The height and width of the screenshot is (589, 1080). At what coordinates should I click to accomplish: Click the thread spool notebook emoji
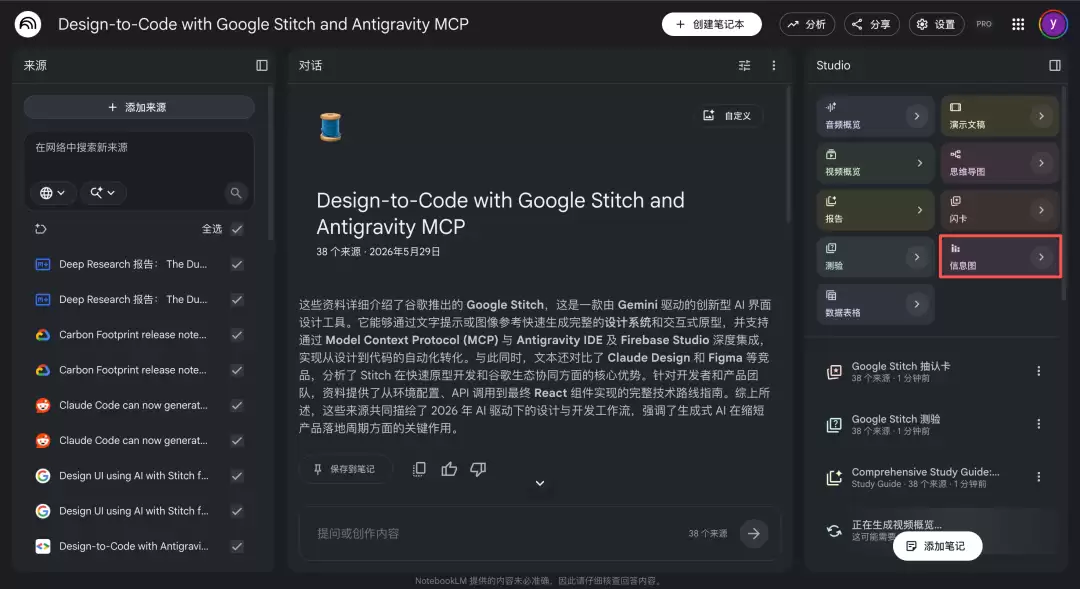pos(331,127)
